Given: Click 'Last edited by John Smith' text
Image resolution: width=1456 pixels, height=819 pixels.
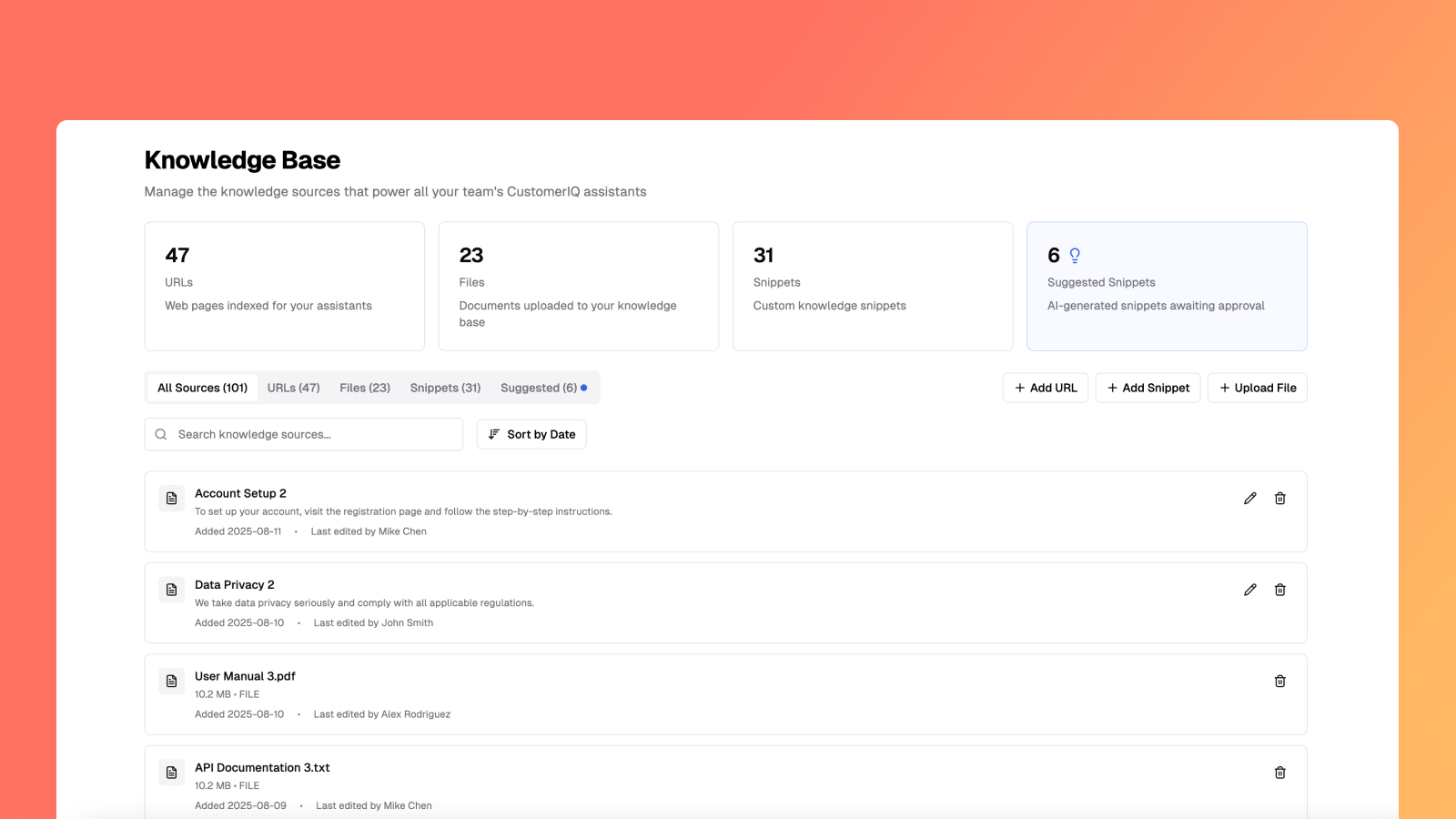Looking at the screenshot, I should click(x=373, y=623).
